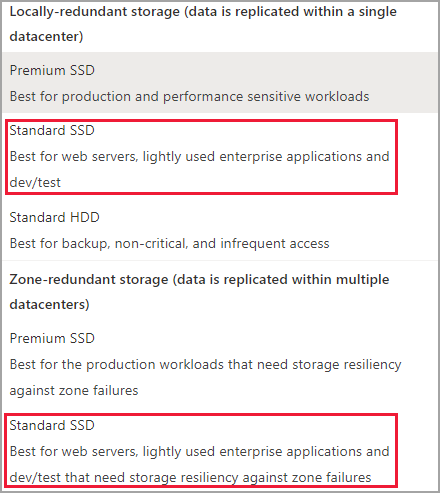
Task: Select Premium SSD under Zone-redundant storage
Action: (x=219, y=364)
